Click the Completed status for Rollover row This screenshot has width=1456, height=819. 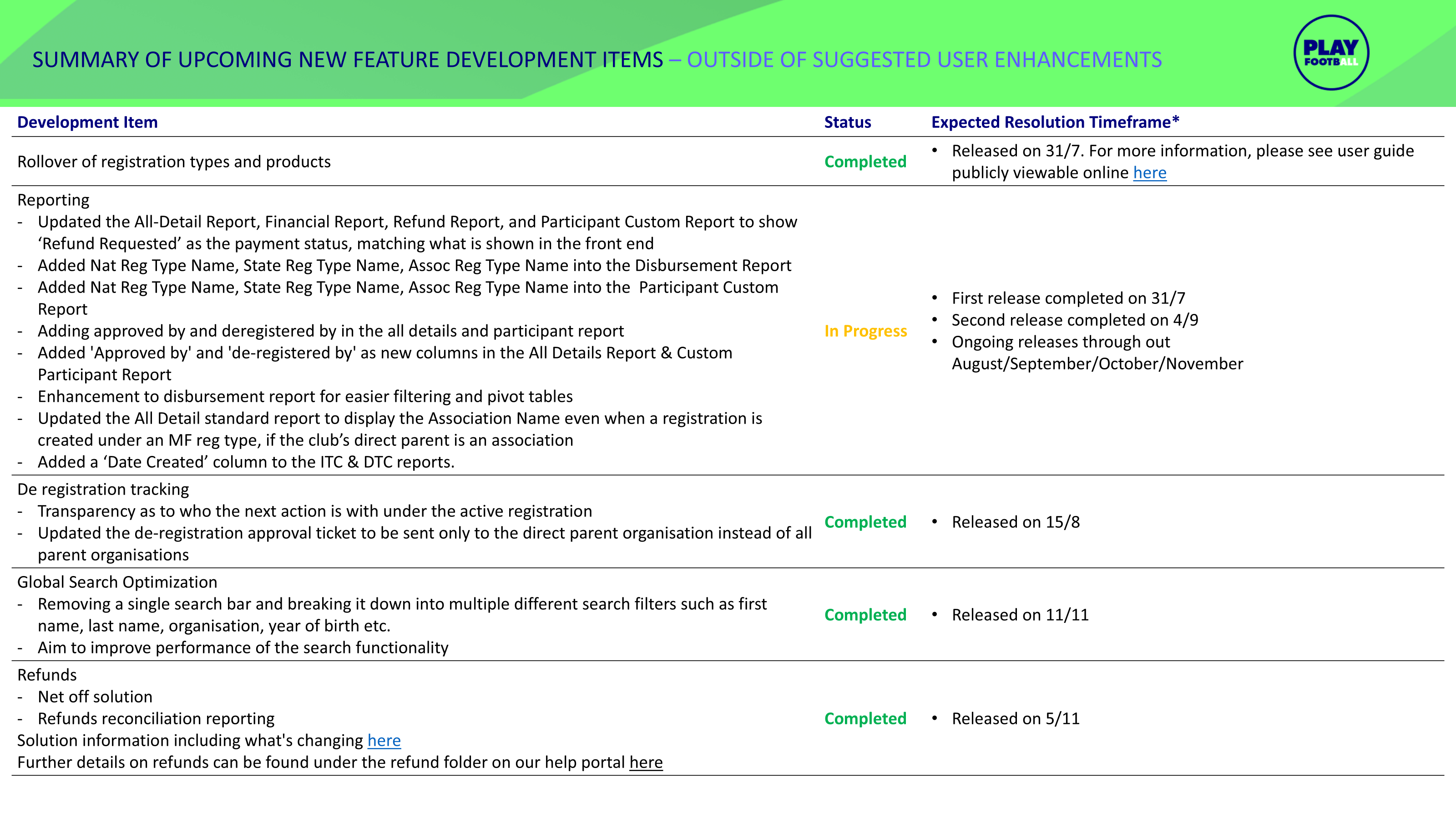(x=865, y=162)
